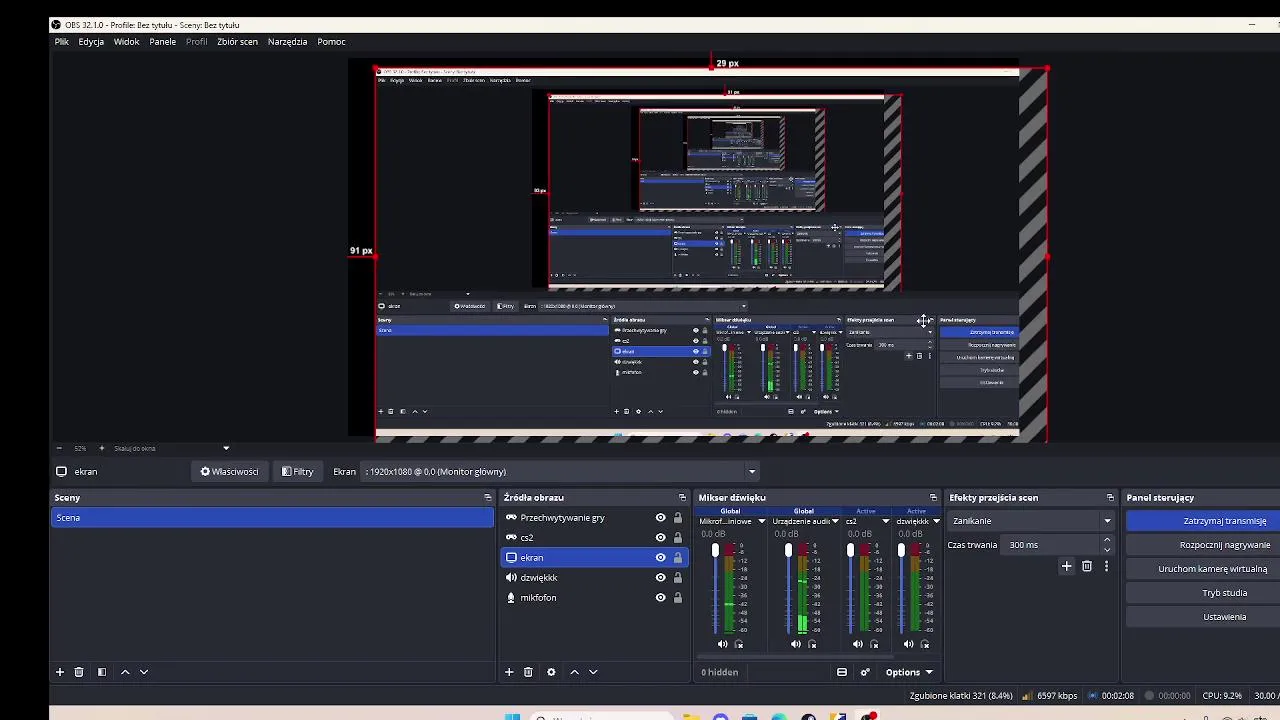
Task: Toggle monitoring headphone icon for cs2 channel
Action: click(874, 644)
